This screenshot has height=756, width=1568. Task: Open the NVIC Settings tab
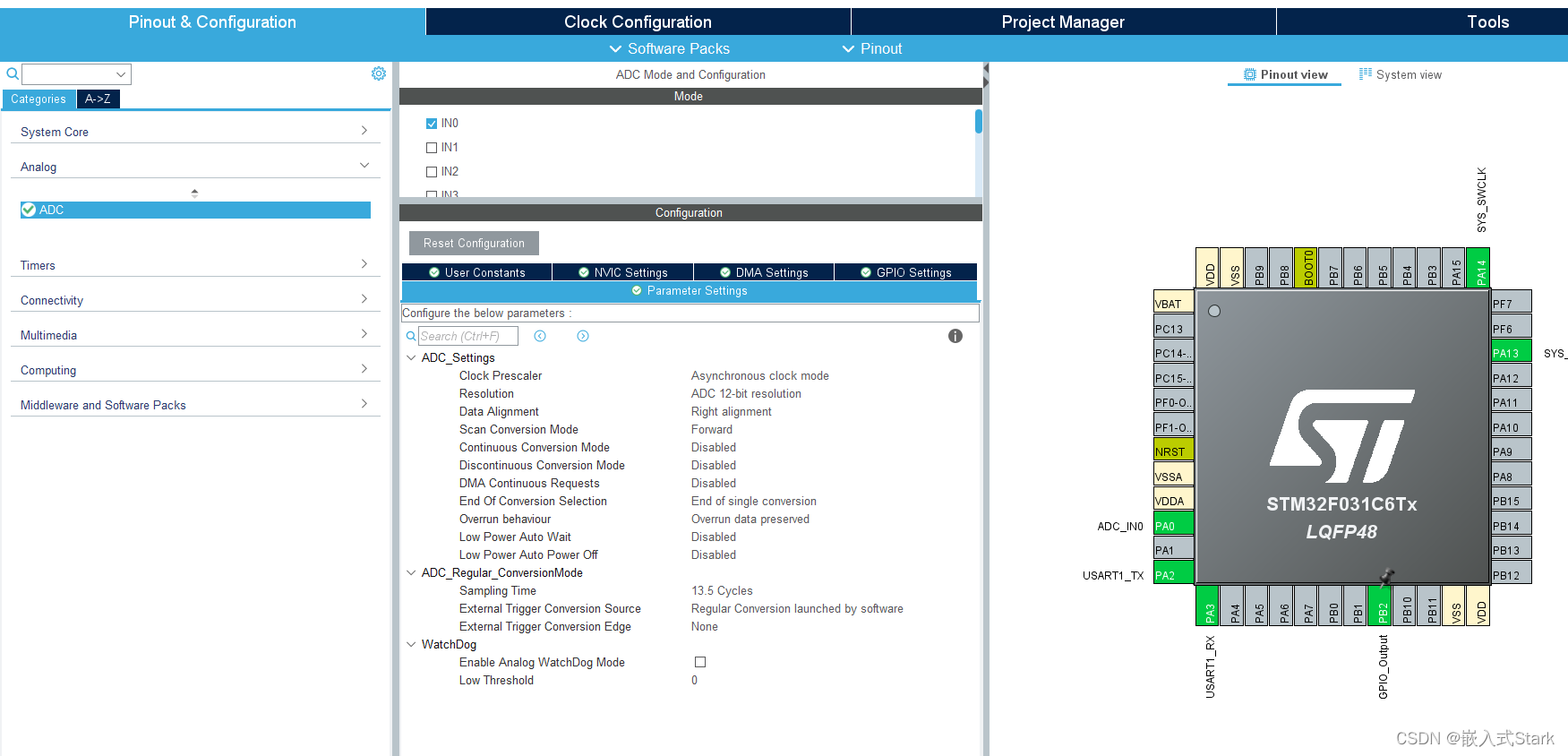pos(622,272)
